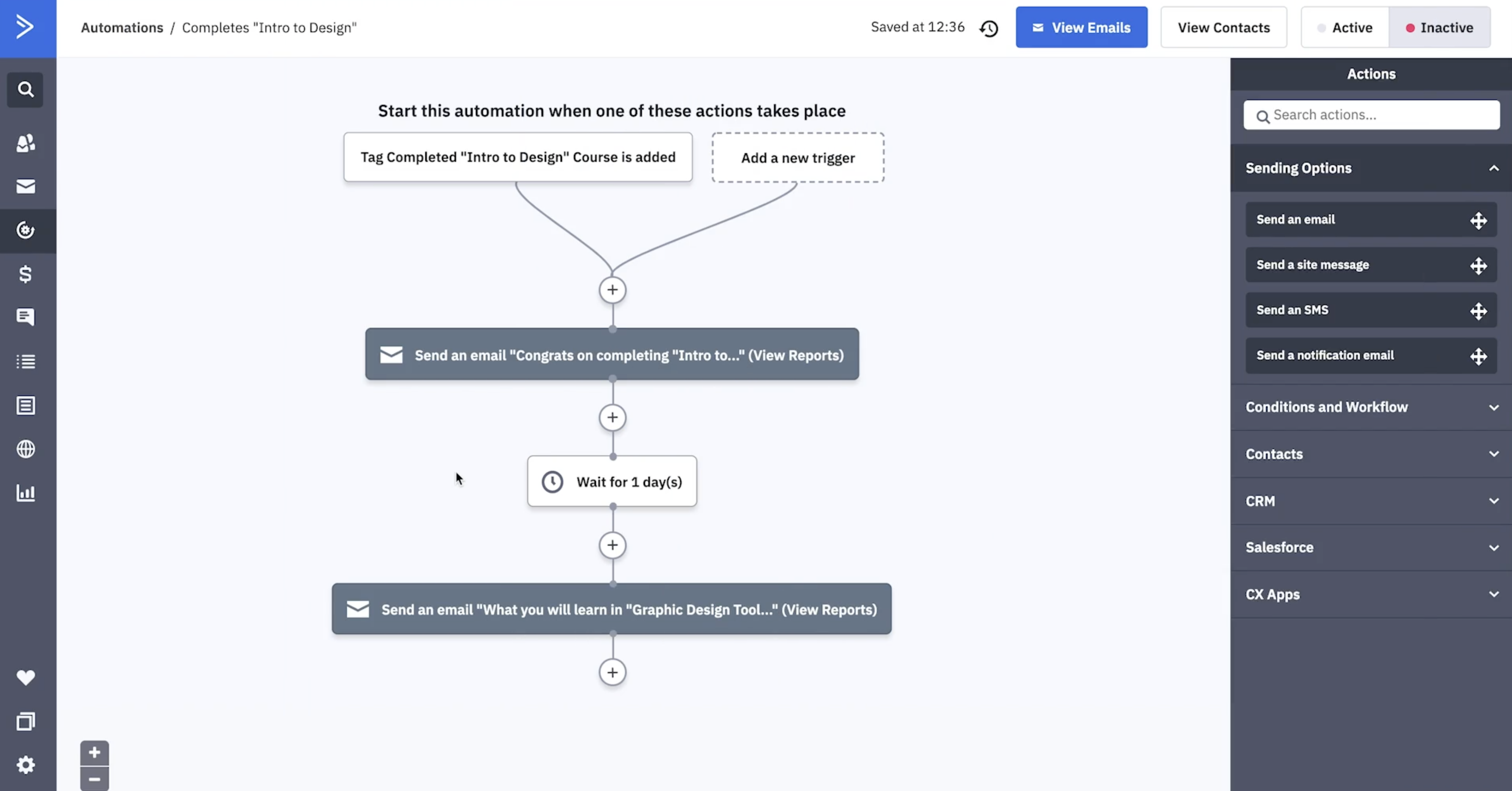This screenshot has height=791, width=1512.
Task: Search for actions in Actions search field
Action: 1371,114
